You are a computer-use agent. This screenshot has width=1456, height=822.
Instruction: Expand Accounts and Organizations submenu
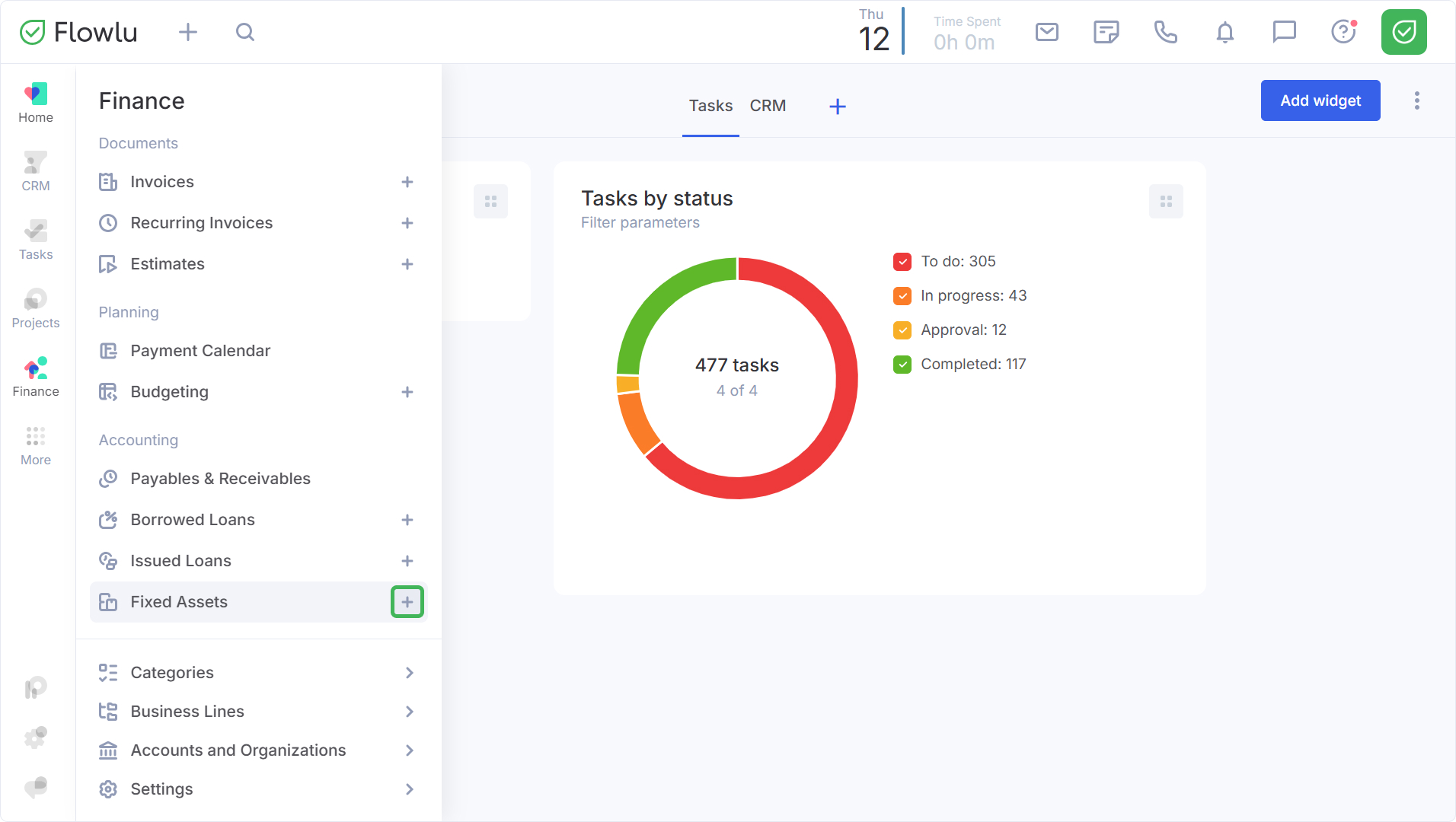coord(410,750)
